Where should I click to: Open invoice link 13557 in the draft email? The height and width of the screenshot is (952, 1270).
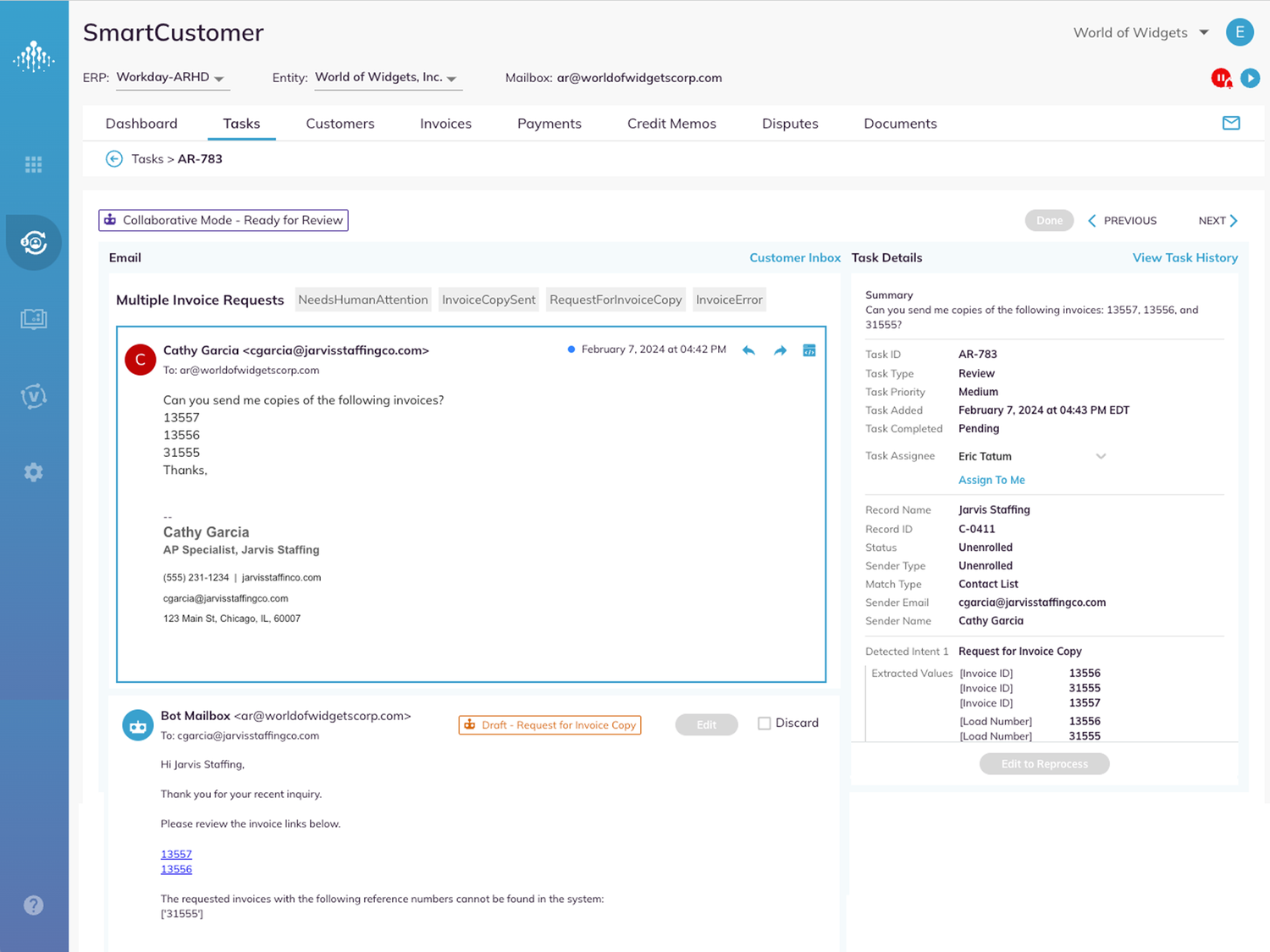point(176,854)
